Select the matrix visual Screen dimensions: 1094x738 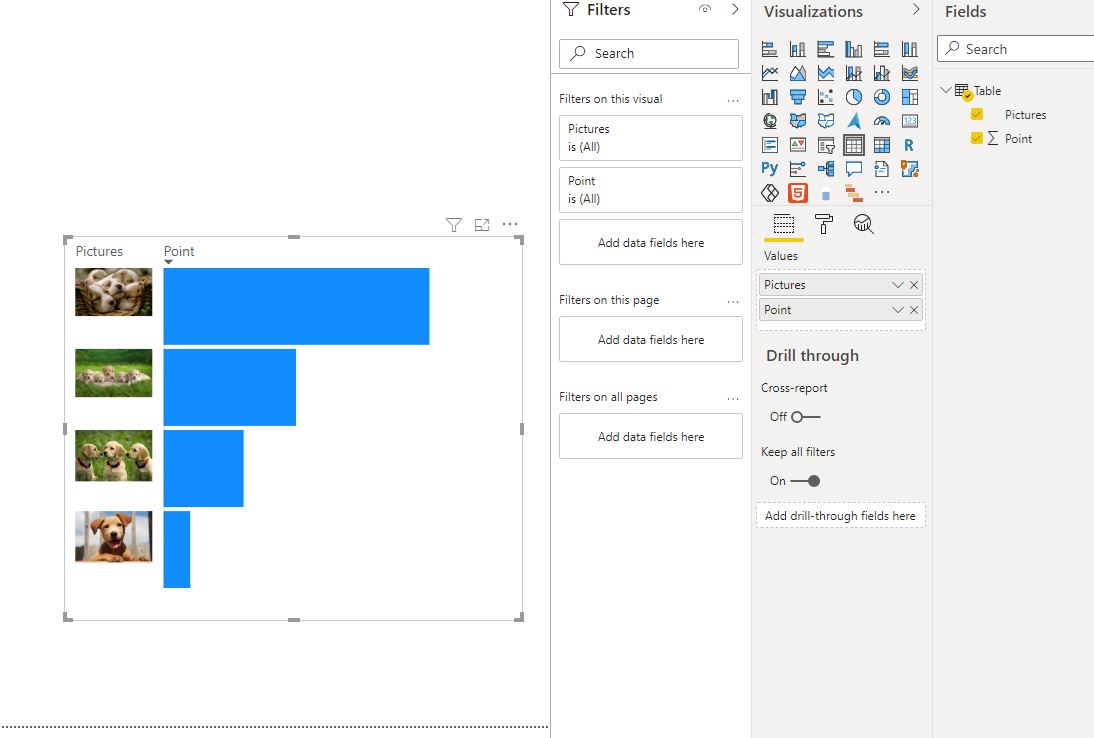(881, 145)
